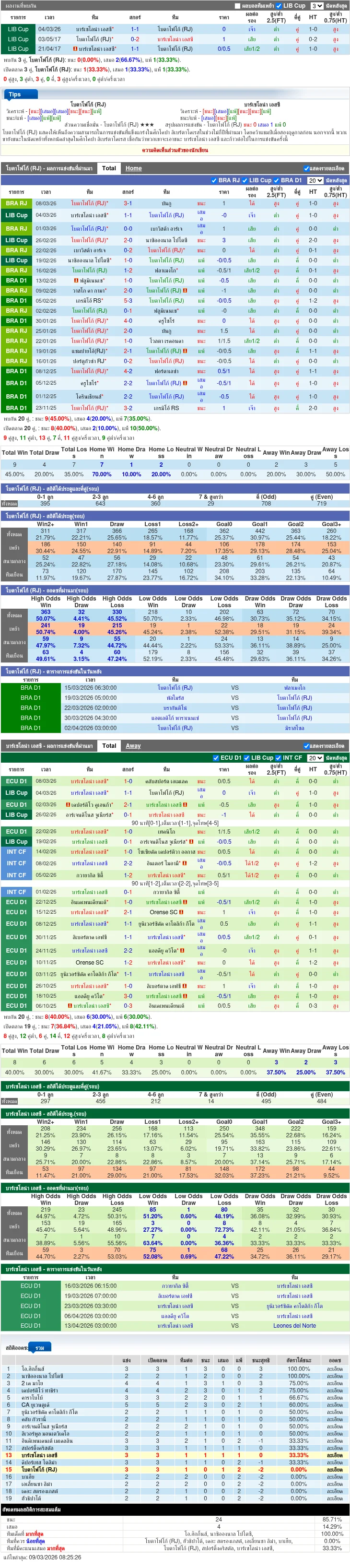Screen dimensions: 350x1568
Task: Click the LIB Cup badge dated 03/05/17
Action: [x=17, y=39]
